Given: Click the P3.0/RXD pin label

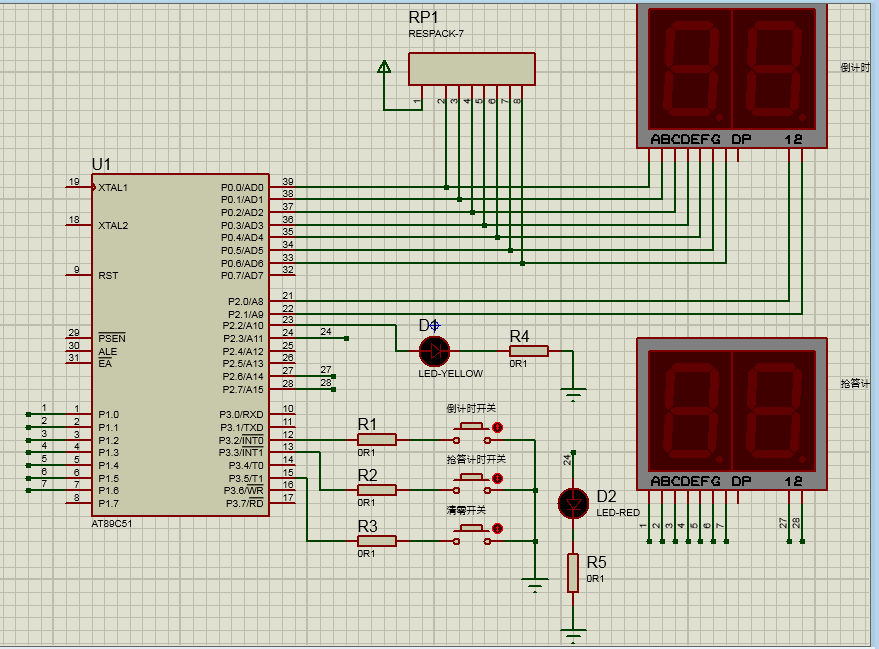Looking at the screenshot, I should pyautogui.click(x=241, y=415).
